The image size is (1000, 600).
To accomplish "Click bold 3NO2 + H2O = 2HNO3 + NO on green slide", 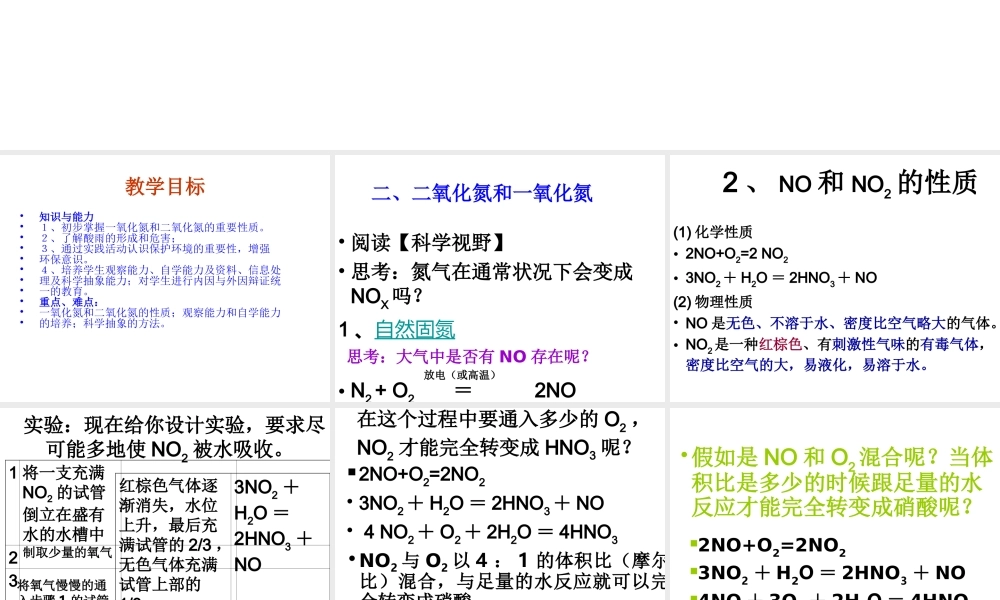I will pyautogui.click(x=832, y=573).
